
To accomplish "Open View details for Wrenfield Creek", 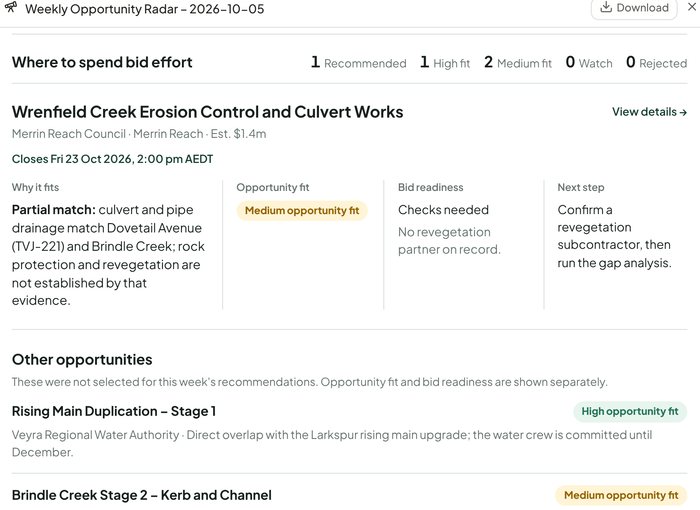I will click(649, 112).
